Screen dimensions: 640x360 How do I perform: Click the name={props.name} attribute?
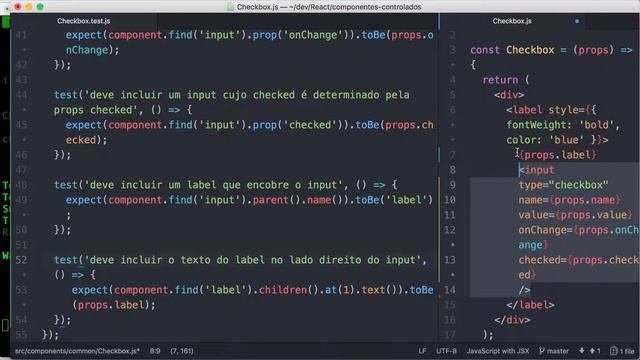click(x=569, y=200)
